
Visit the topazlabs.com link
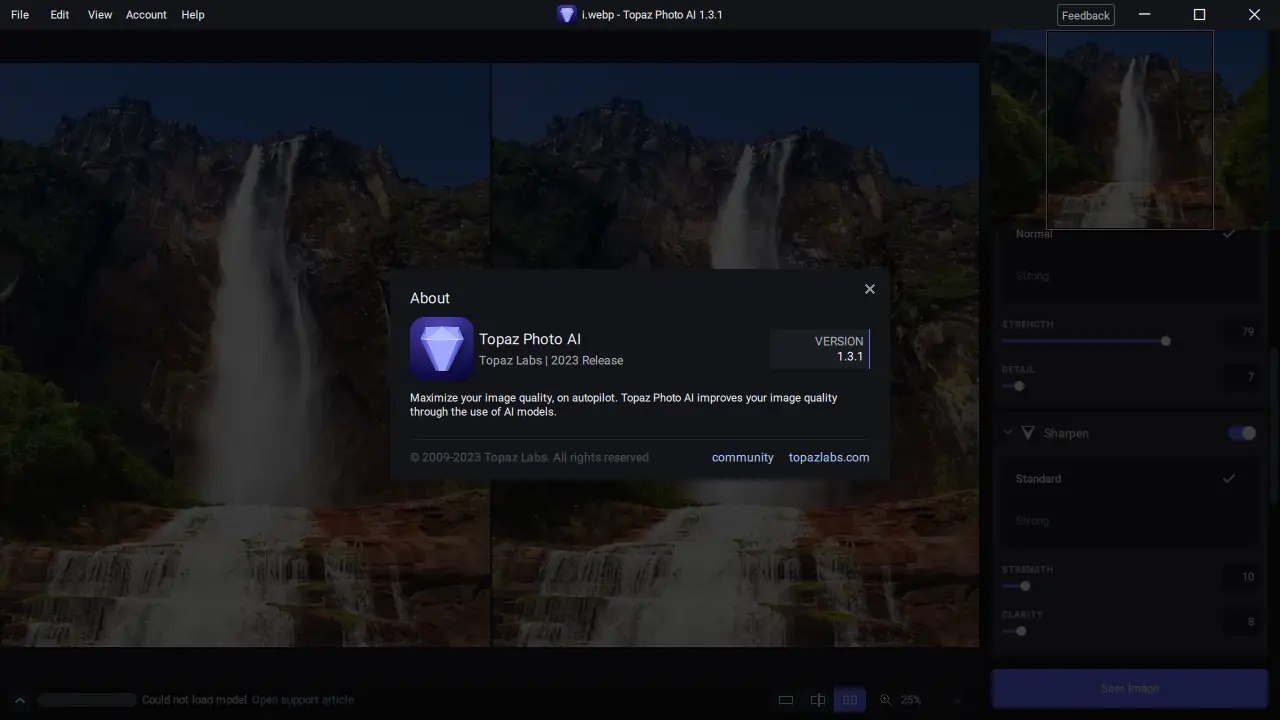tap(829, 458)
